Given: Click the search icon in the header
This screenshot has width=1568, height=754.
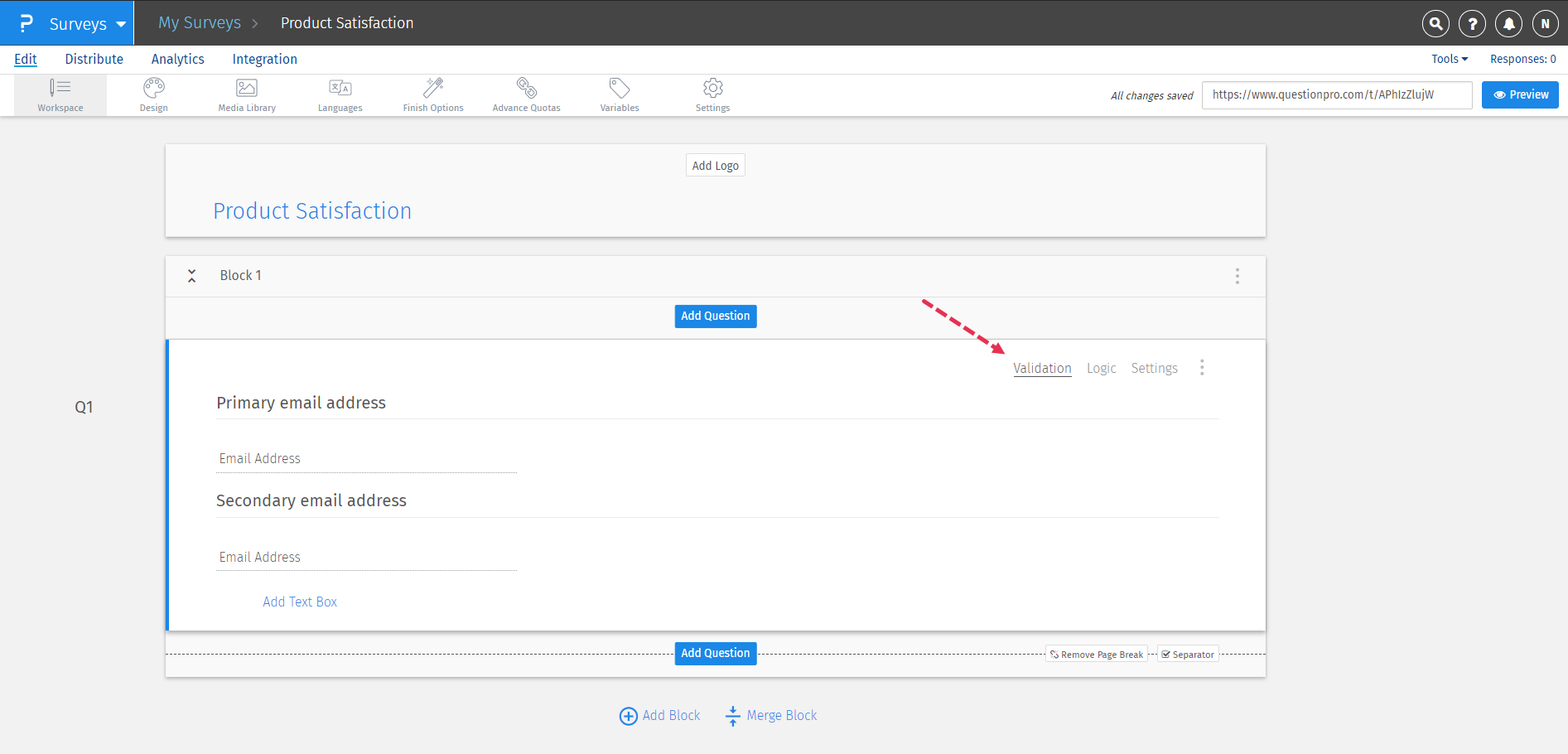Looking at the screenshot, I should [x=1435, y=23].
